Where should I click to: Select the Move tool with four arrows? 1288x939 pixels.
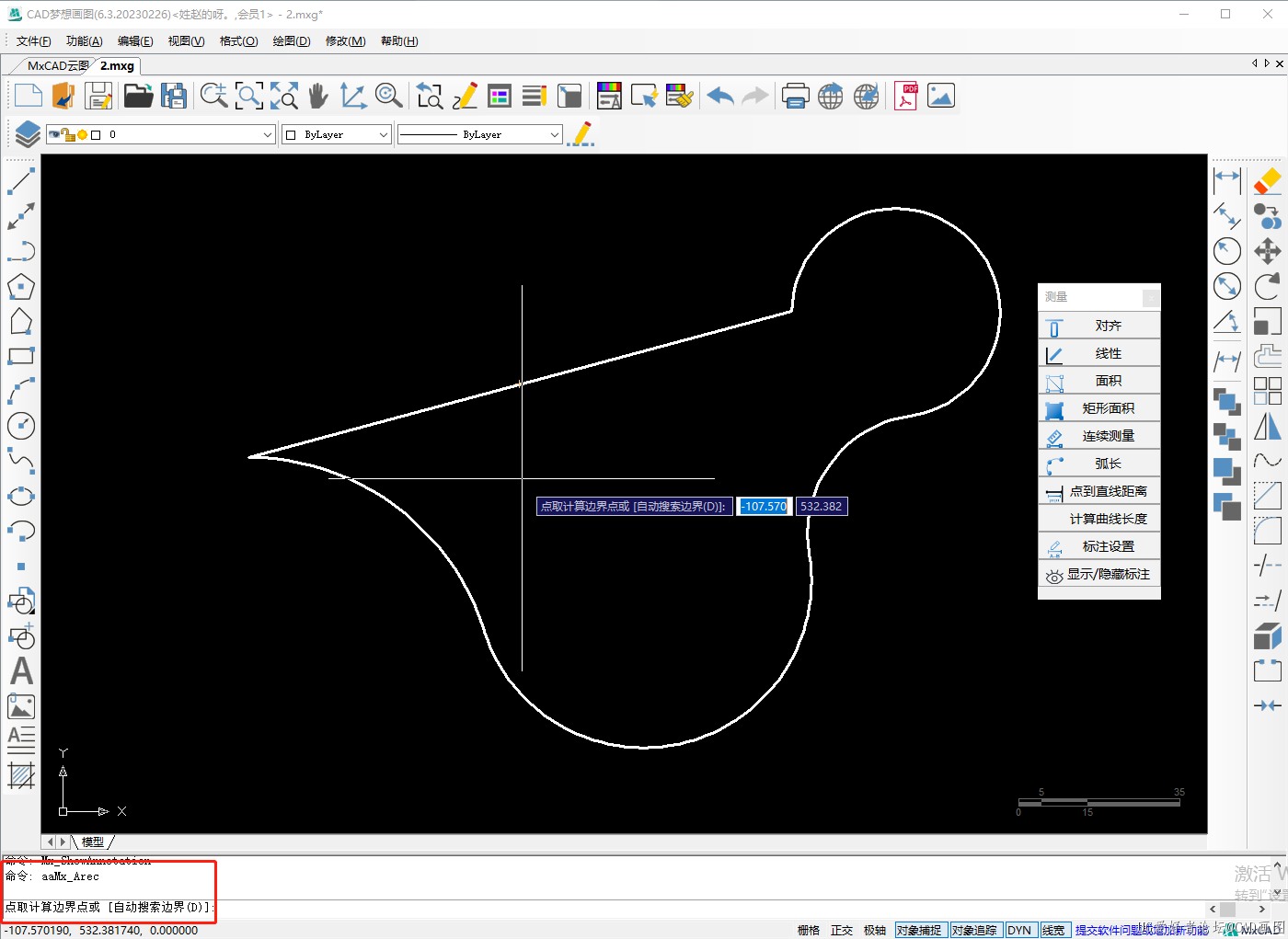(1267, 251)
